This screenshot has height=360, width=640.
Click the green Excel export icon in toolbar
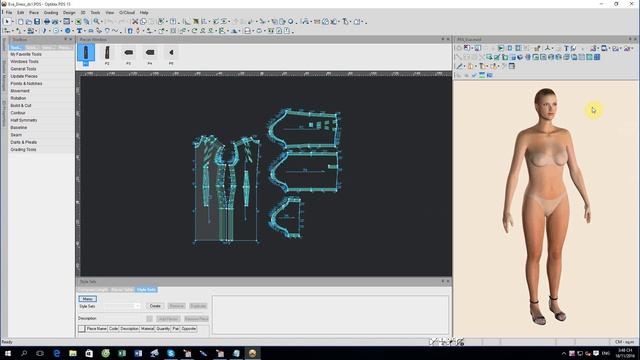pyautogui.click(x=78, y=21)
